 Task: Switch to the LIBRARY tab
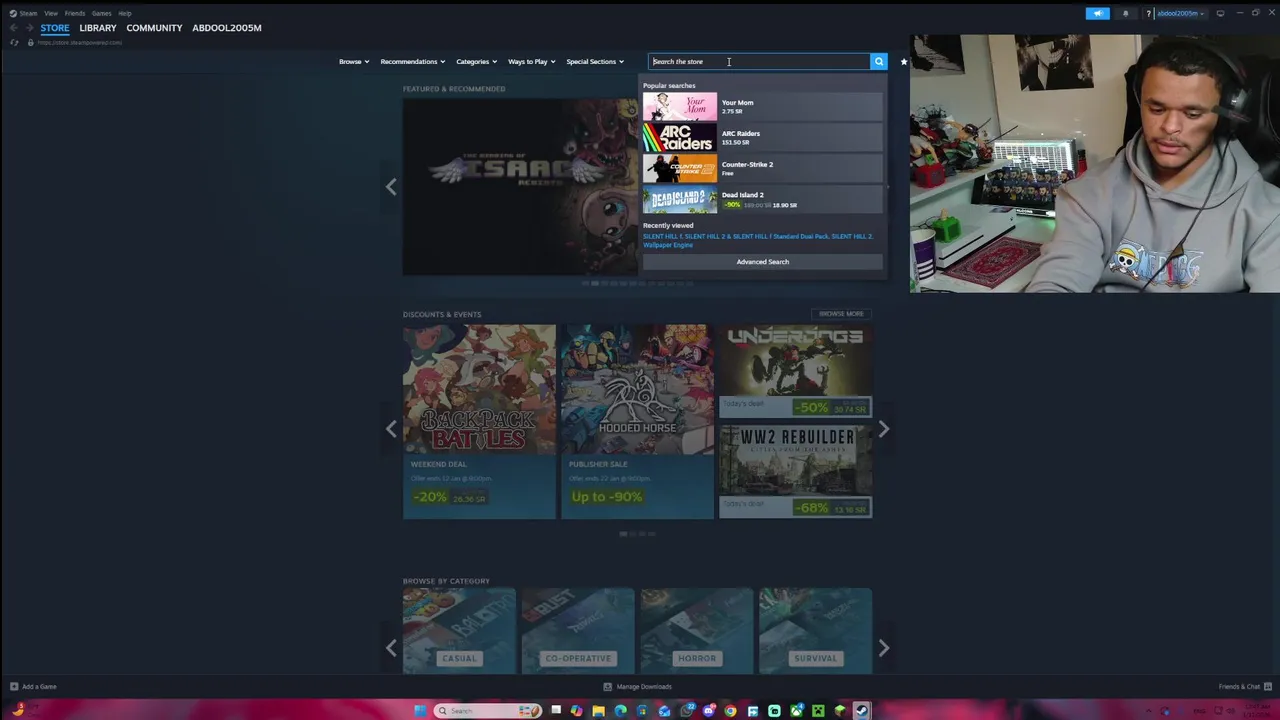pos(98,28)
